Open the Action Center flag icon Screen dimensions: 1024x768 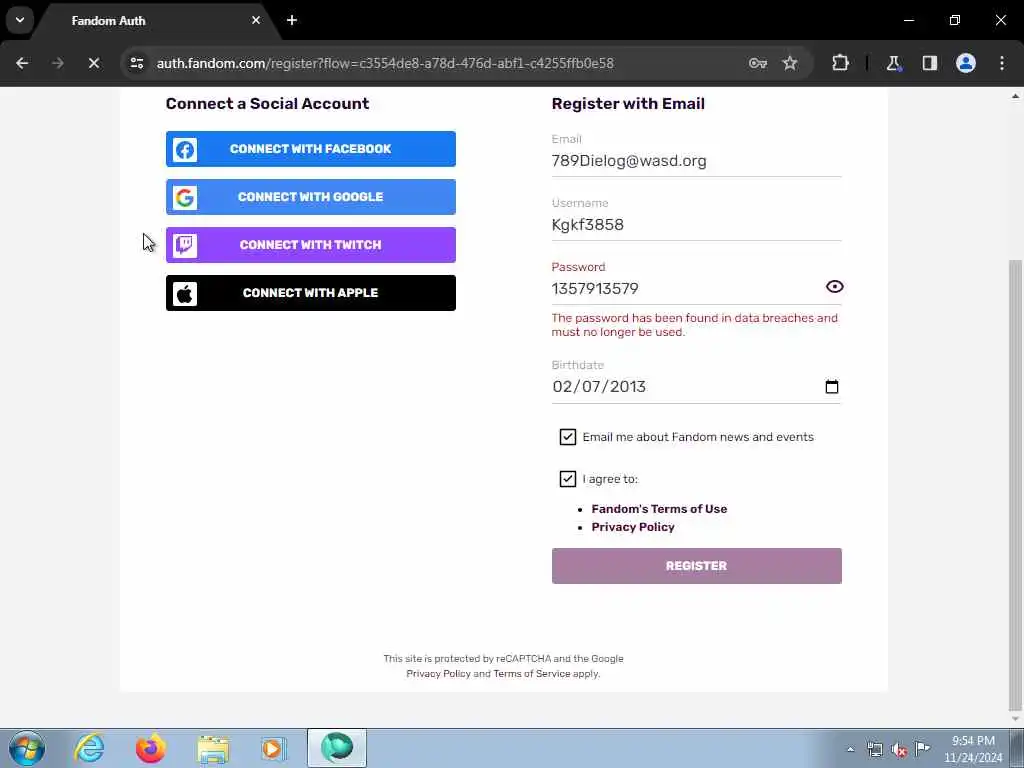tap(922, 748)
